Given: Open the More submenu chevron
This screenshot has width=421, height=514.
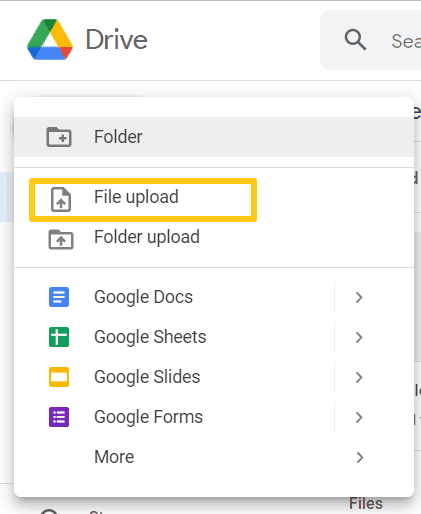Looking at the screenshot, I should click(x=359, y=457).
